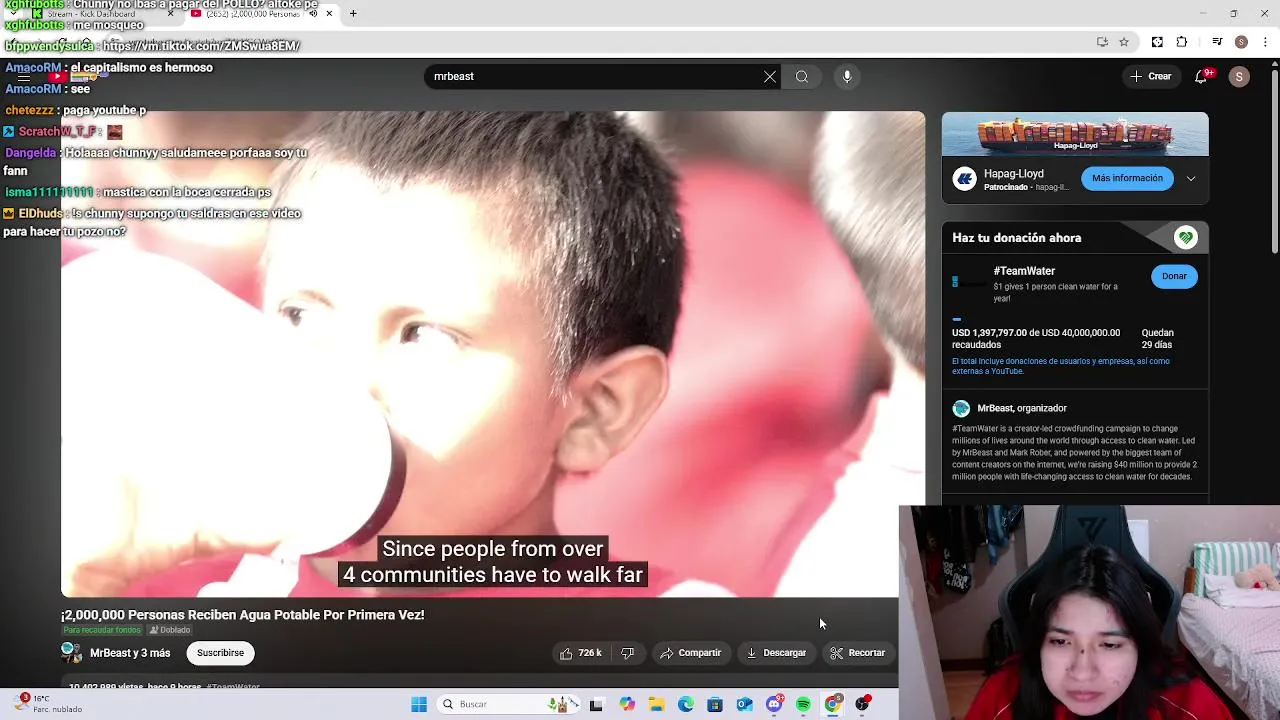Open the YouTube notifications bell
Viewport: 1280px width, 720px height.
point(1201,77)
